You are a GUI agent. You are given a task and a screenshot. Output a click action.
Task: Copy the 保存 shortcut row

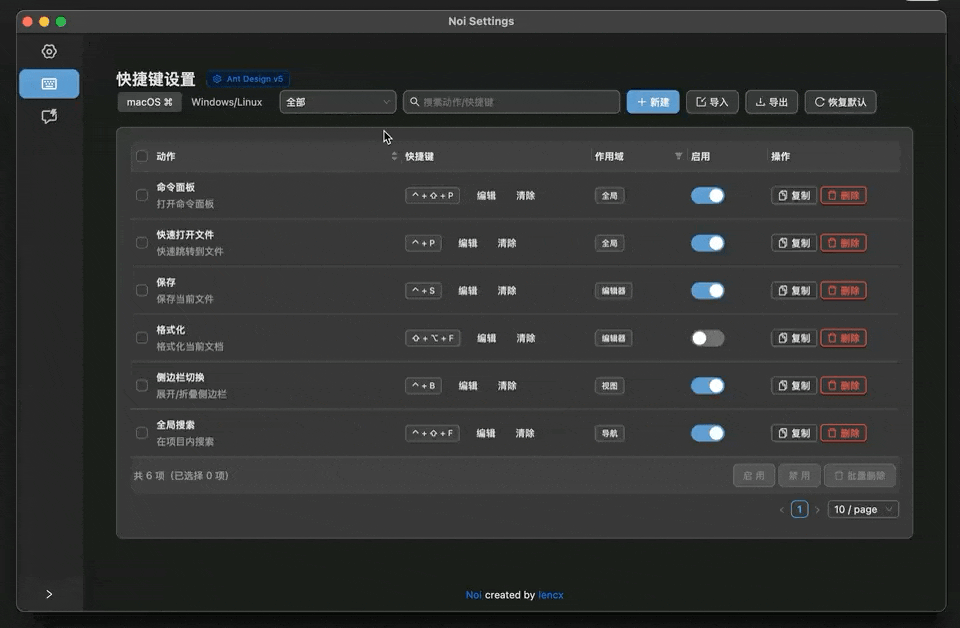(x=793, y=290)
